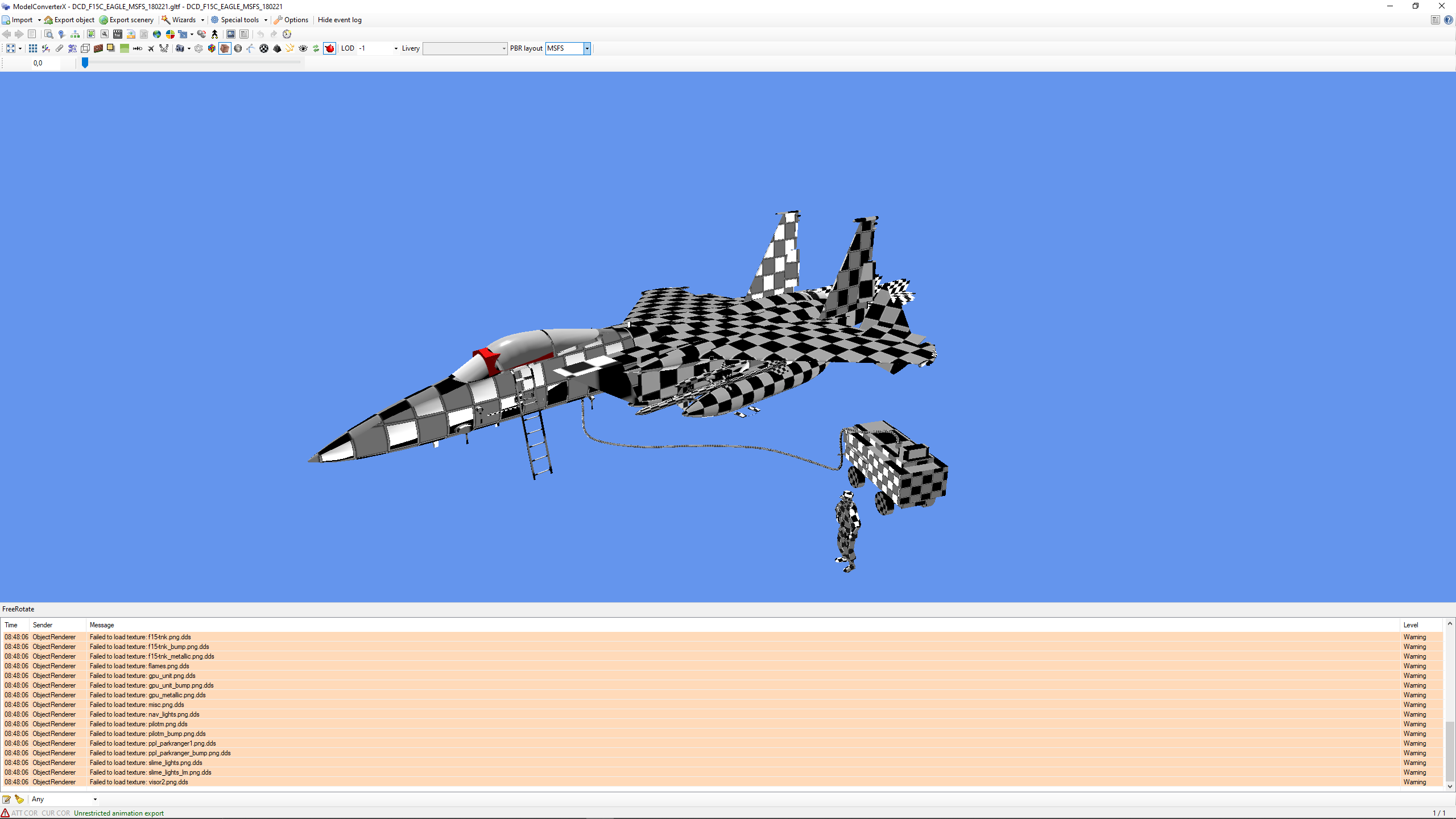Click the globe icon in top toolbar

[x=157, y=34]
